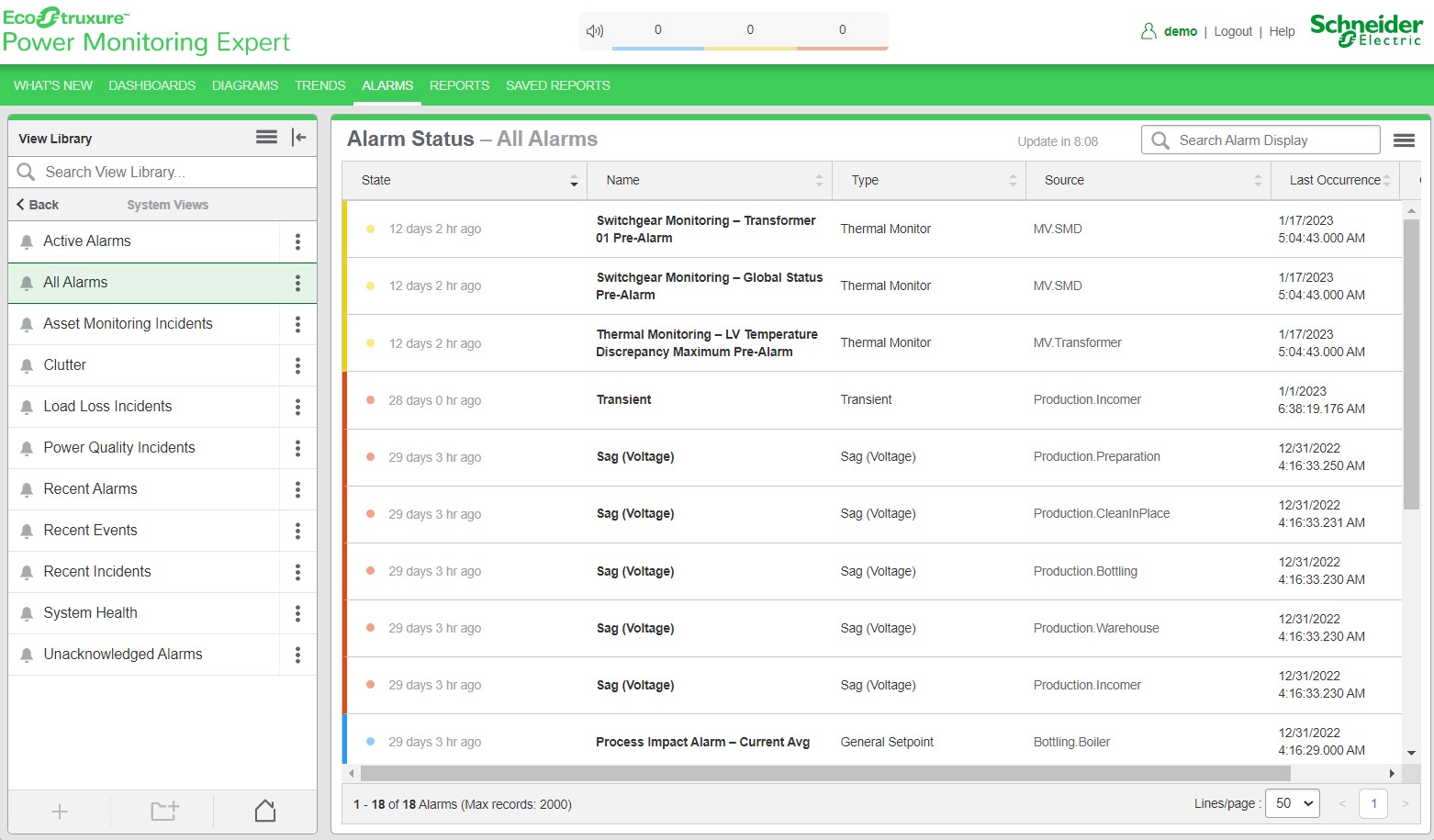Screen dimensions: 1434x840
Task: Open the Lines/page dropdown
Action: point(1292,803)
